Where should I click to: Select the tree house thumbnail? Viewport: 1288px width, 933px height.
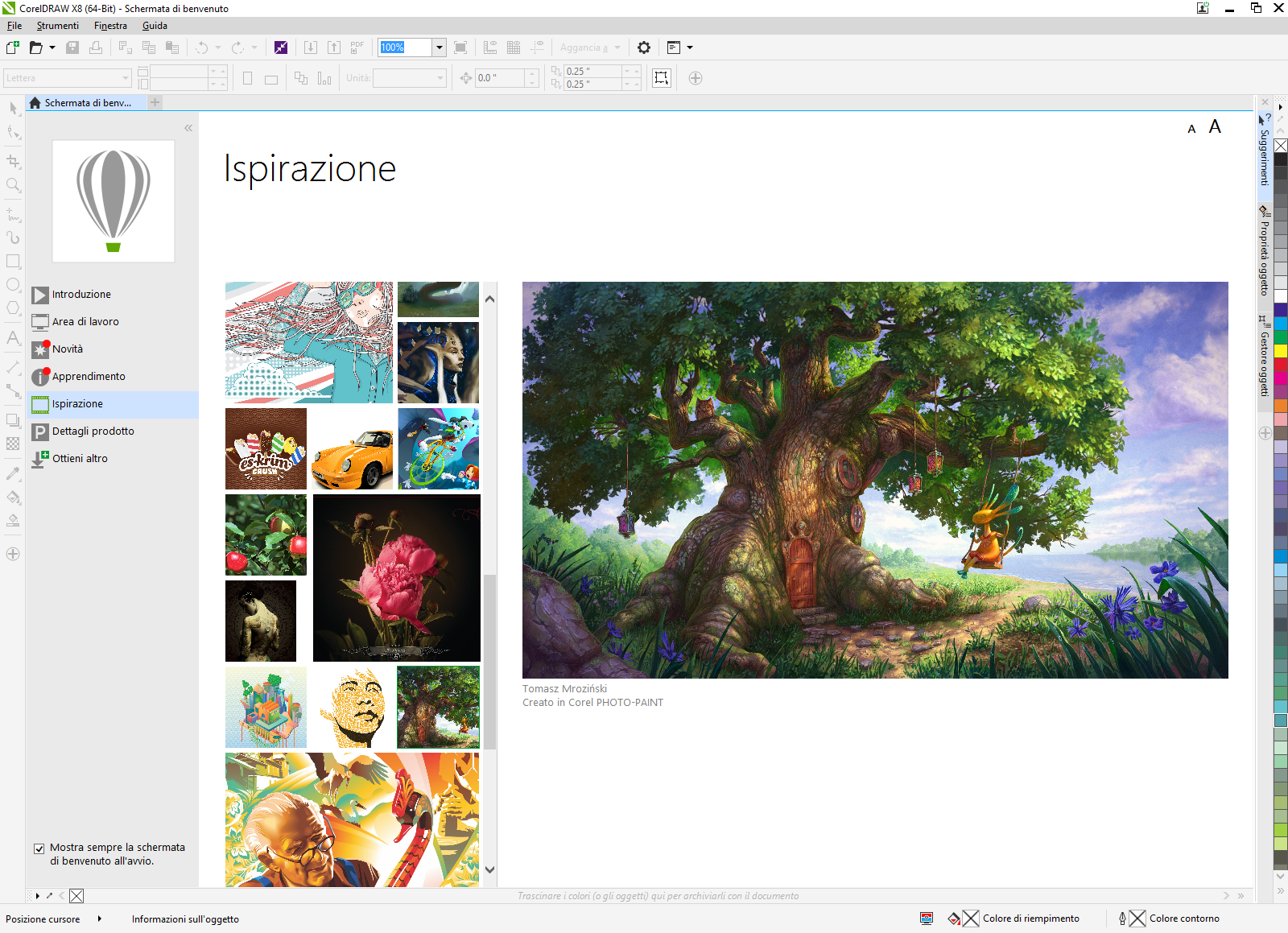click(438, 707)
